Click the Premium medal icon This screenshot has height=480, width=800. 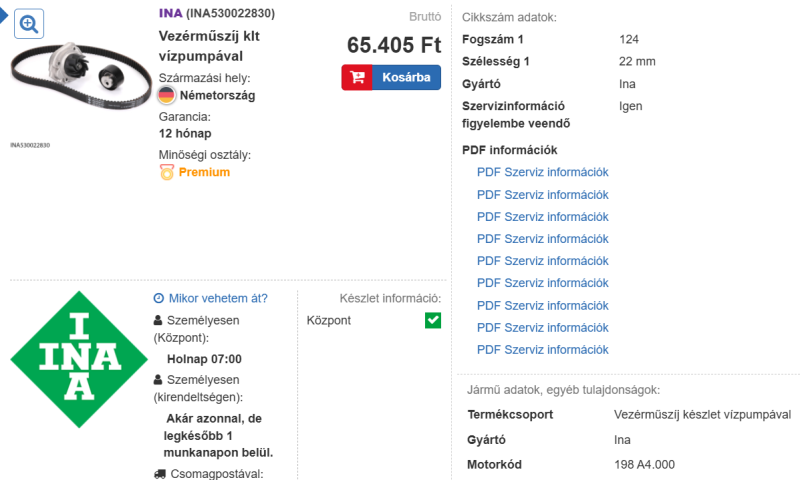167,172
